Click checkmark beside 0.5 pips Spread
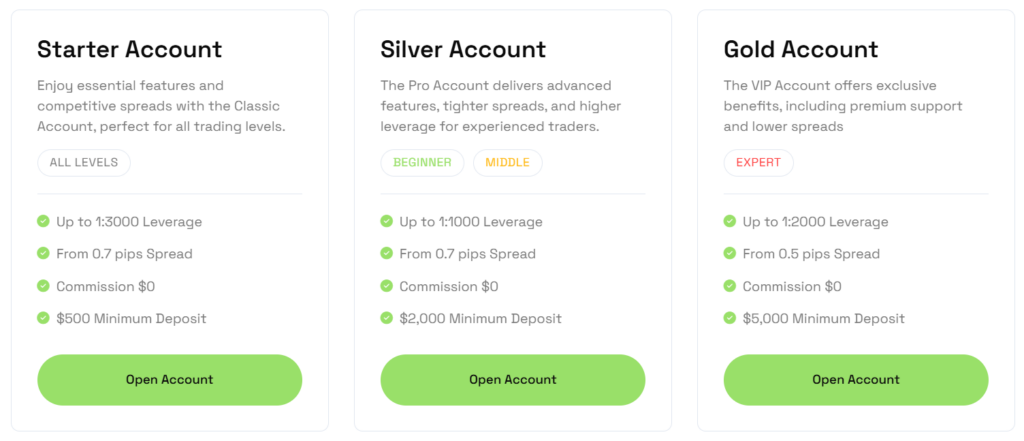The height and width of the screenshot is (441, 1024). (x=729, y=254)
